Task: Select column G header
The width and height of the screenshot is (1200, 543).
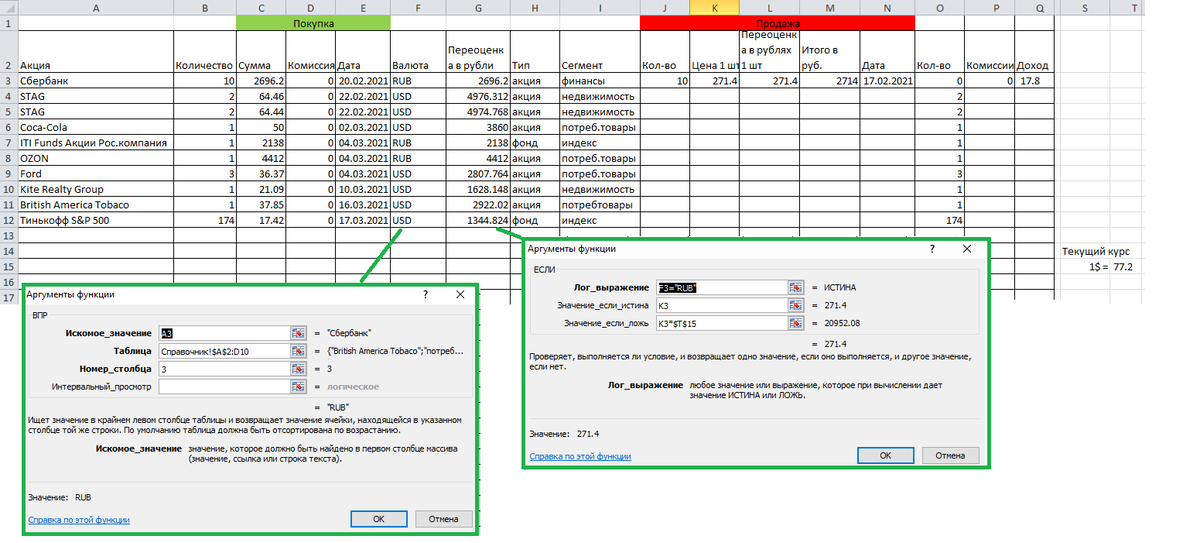Action: pos(480,7)
